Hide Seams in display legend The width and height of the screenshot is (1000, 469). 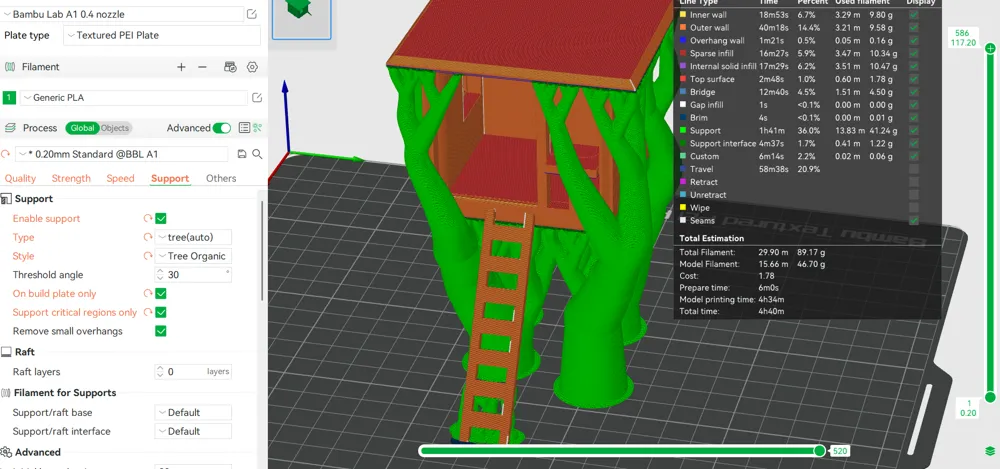tap(914, 221)
